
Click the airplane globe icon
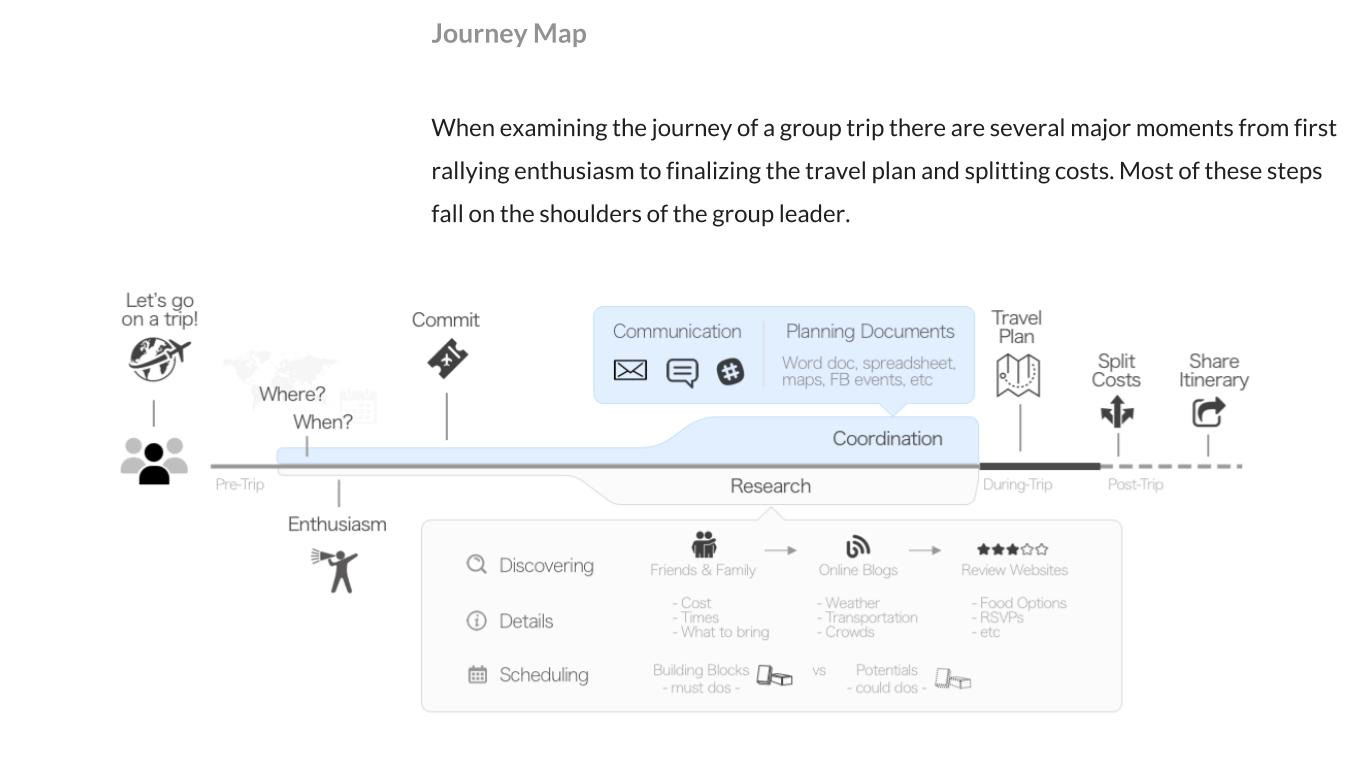click(x=159, y=358)
